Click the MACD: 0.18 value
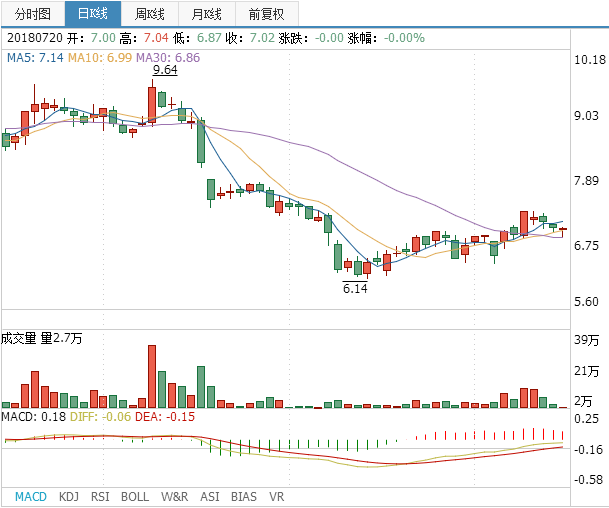609x508 pixels. (x=33, y=417)
